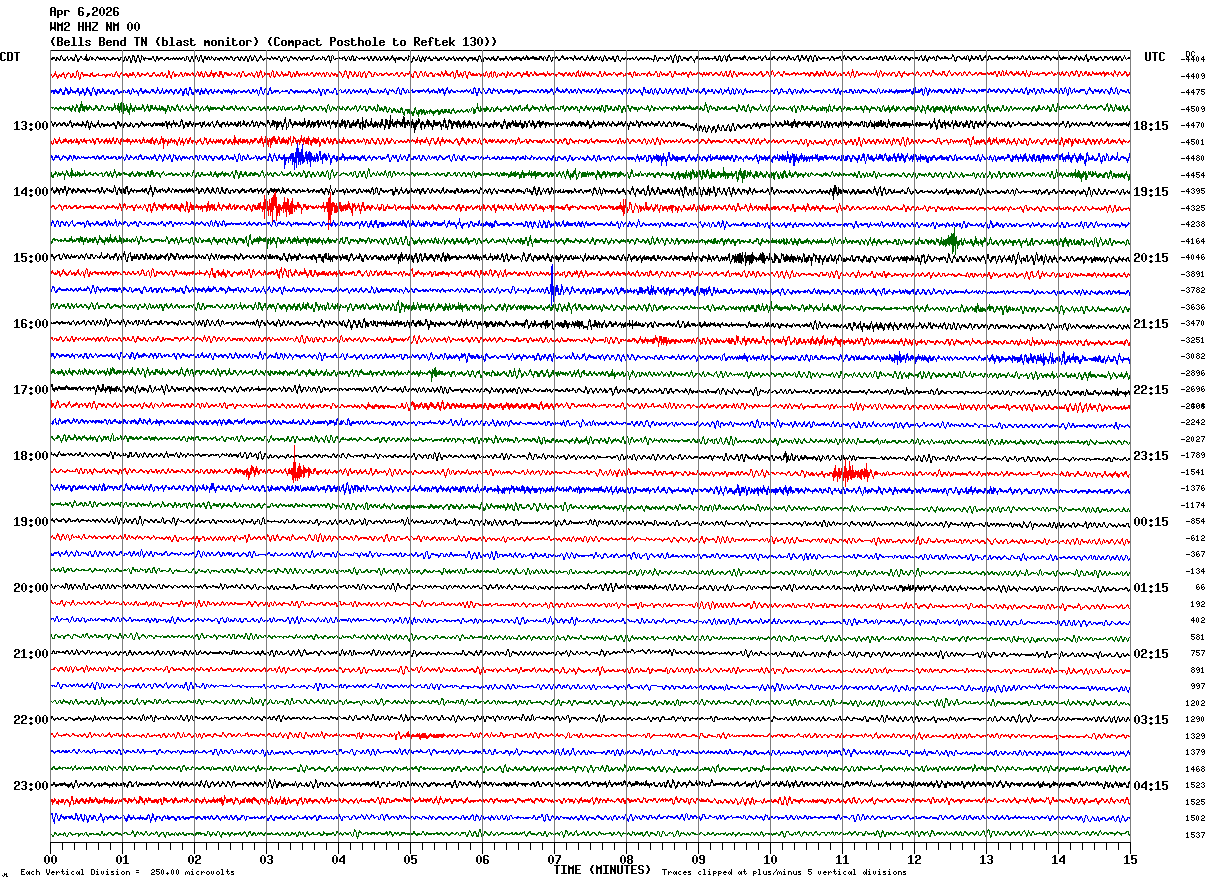Select the 'Bells Bend TN (blast monitor)' title line
1210x886 pixels.
click(273, 42)
